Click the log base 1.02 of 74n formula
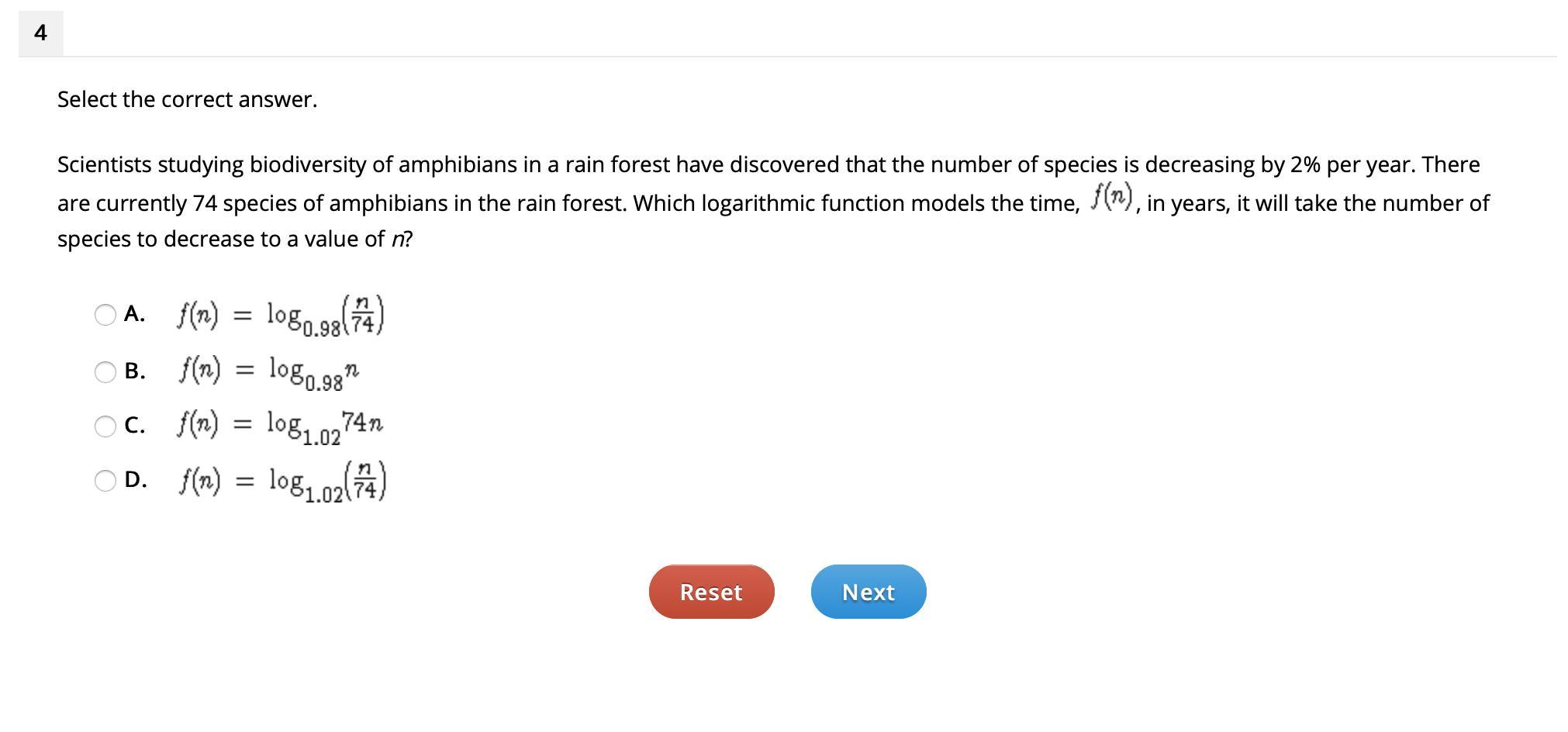The image size is (1568, 732). (x=280, y=426)
